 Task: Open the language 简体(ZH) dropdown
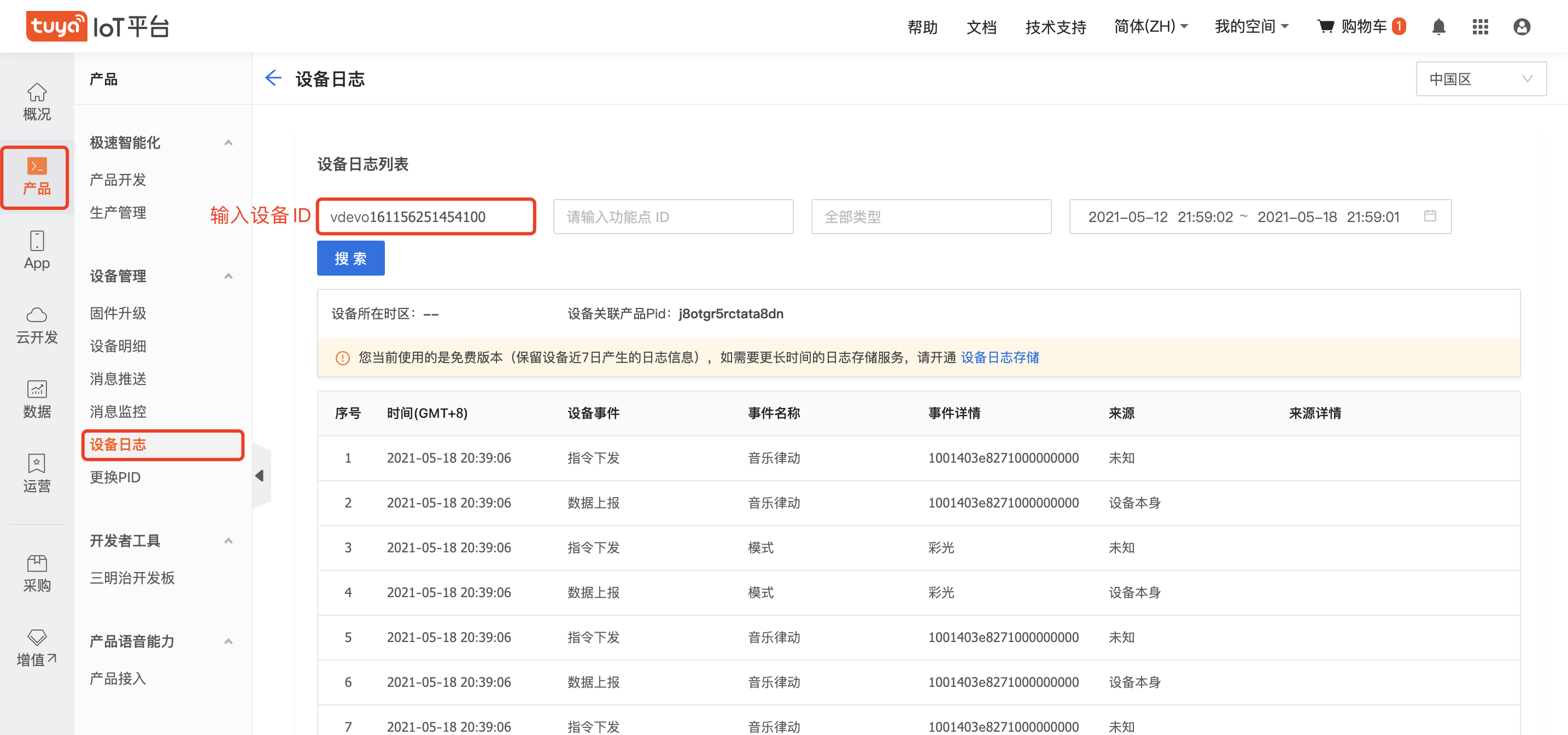[1151, 26]
